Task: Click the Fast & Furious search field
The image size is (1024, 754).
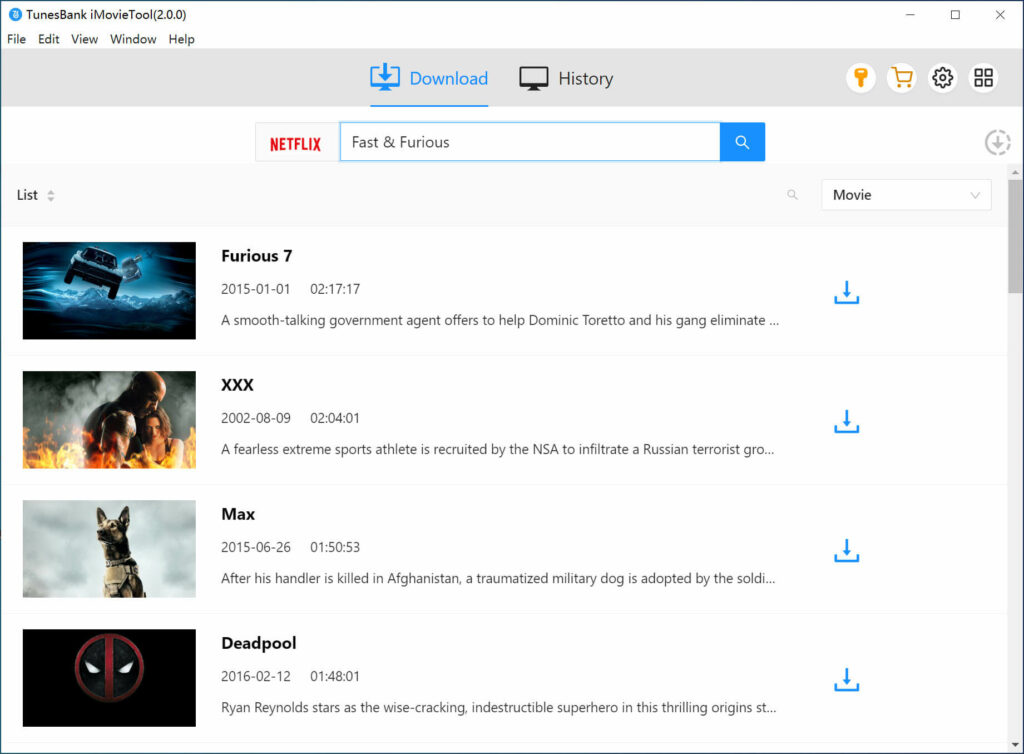Action: pyautogui.click(x=529, y=142)
